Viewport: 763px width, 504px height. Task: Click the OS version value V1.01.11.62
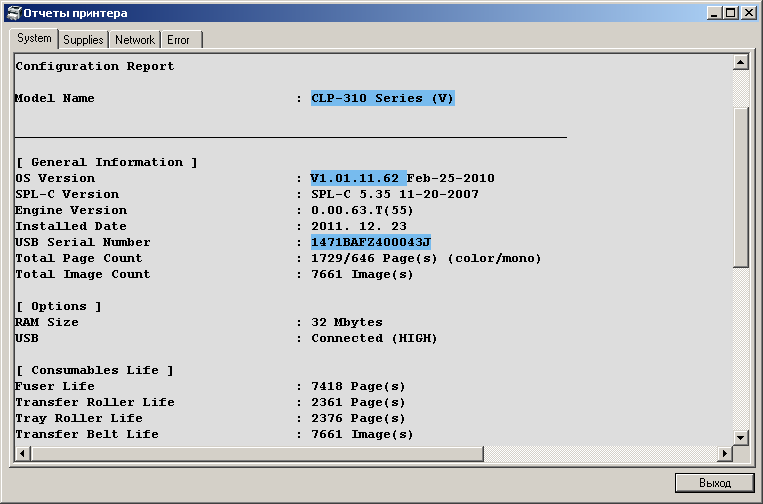tap(355, 178)
